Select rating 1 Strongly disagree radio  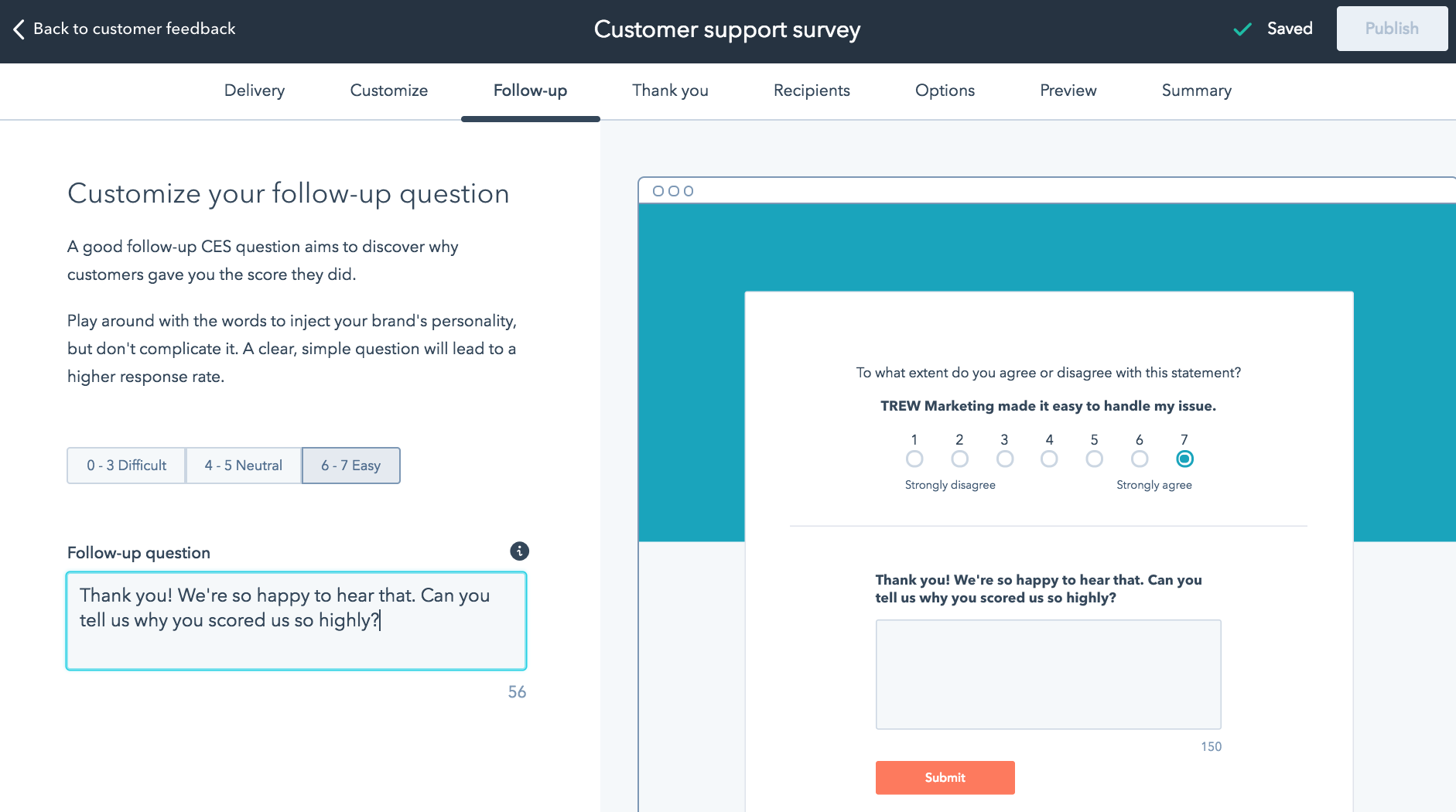click(914, 459)
